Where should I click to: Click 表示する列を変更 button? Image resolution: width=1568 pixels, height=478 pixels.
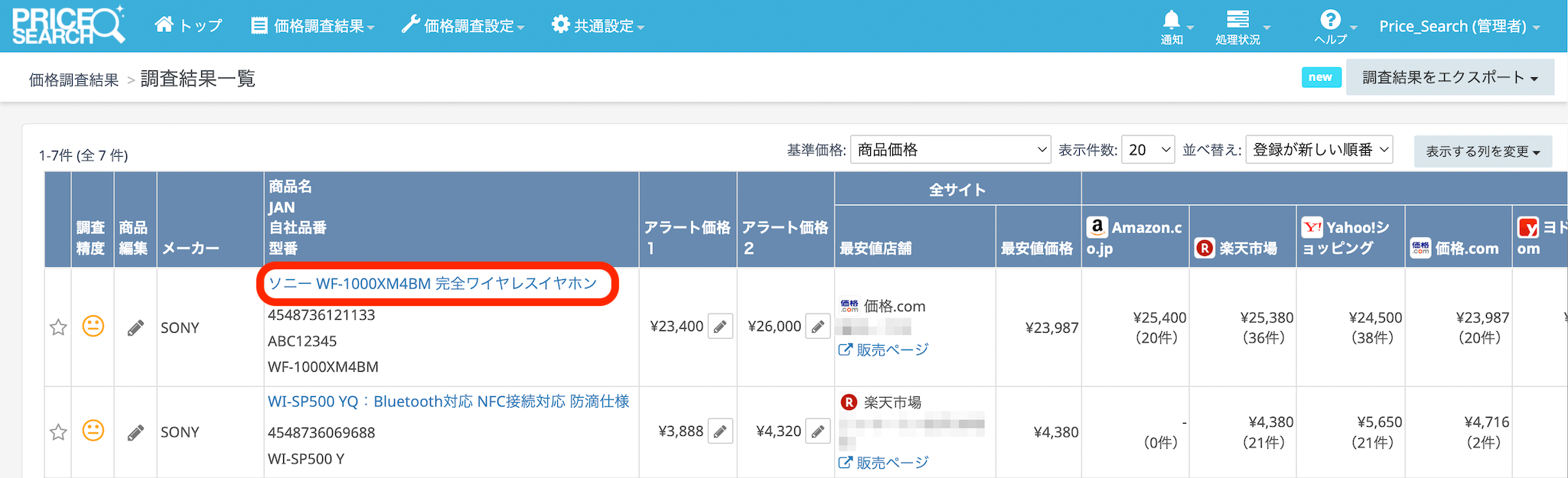tap(1482, 151)
